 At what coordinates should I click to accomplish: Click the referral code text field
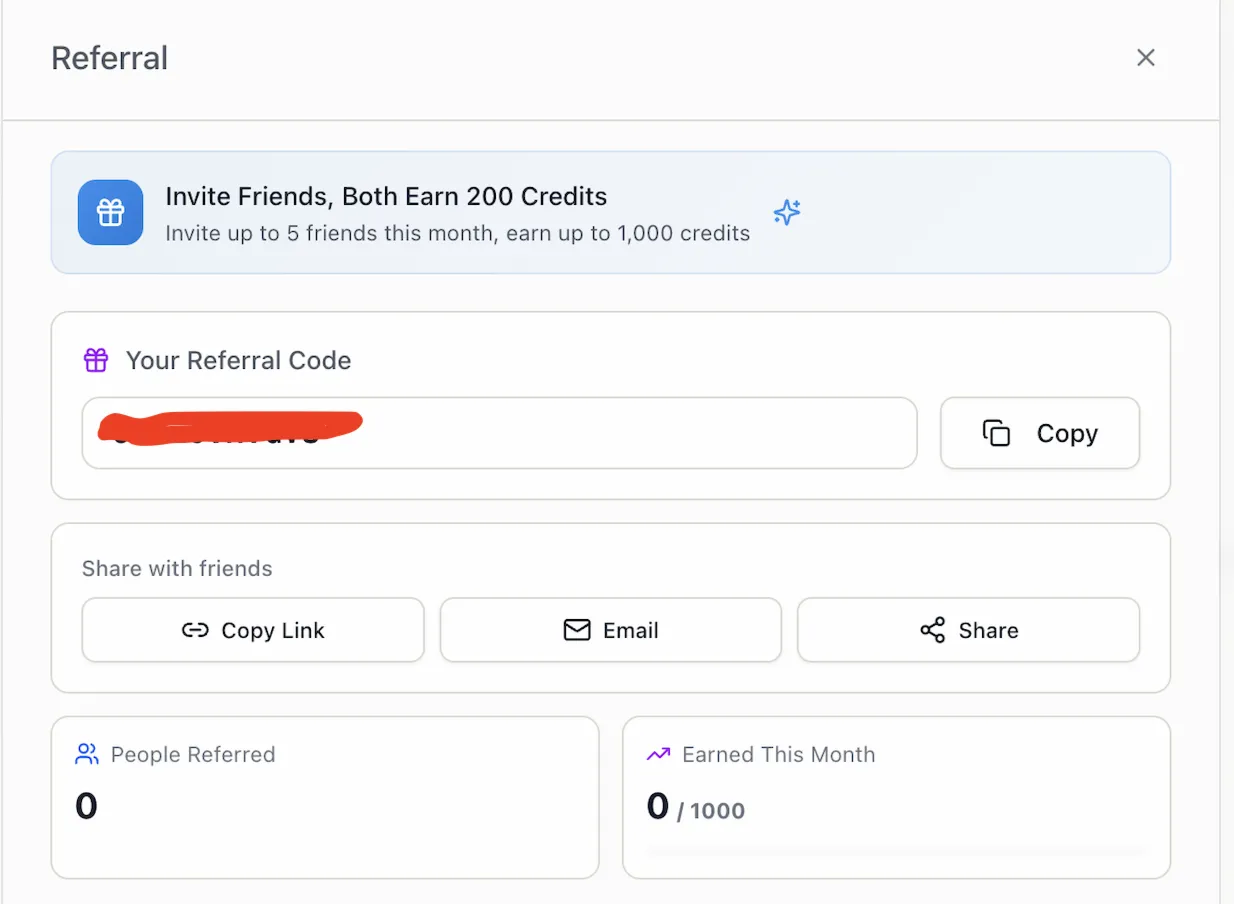tap(499, 433)
